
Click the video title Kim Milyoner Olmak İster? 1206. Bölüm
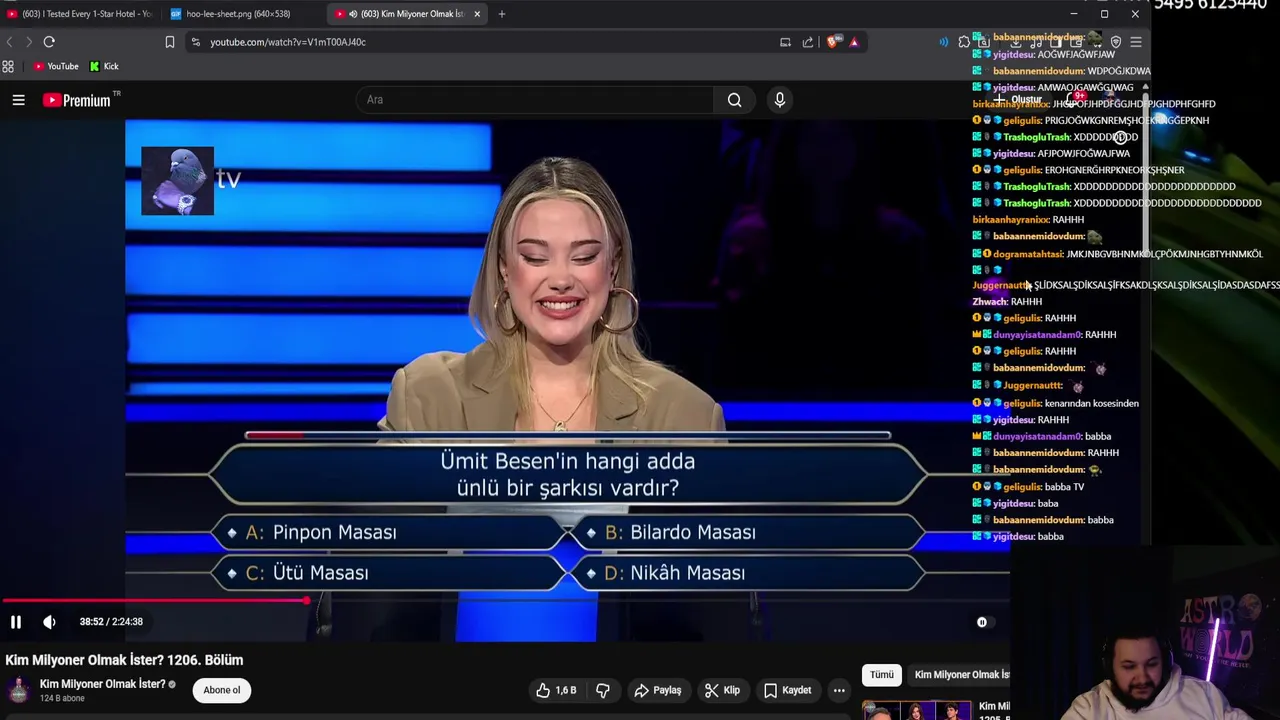tap(124, 660)
